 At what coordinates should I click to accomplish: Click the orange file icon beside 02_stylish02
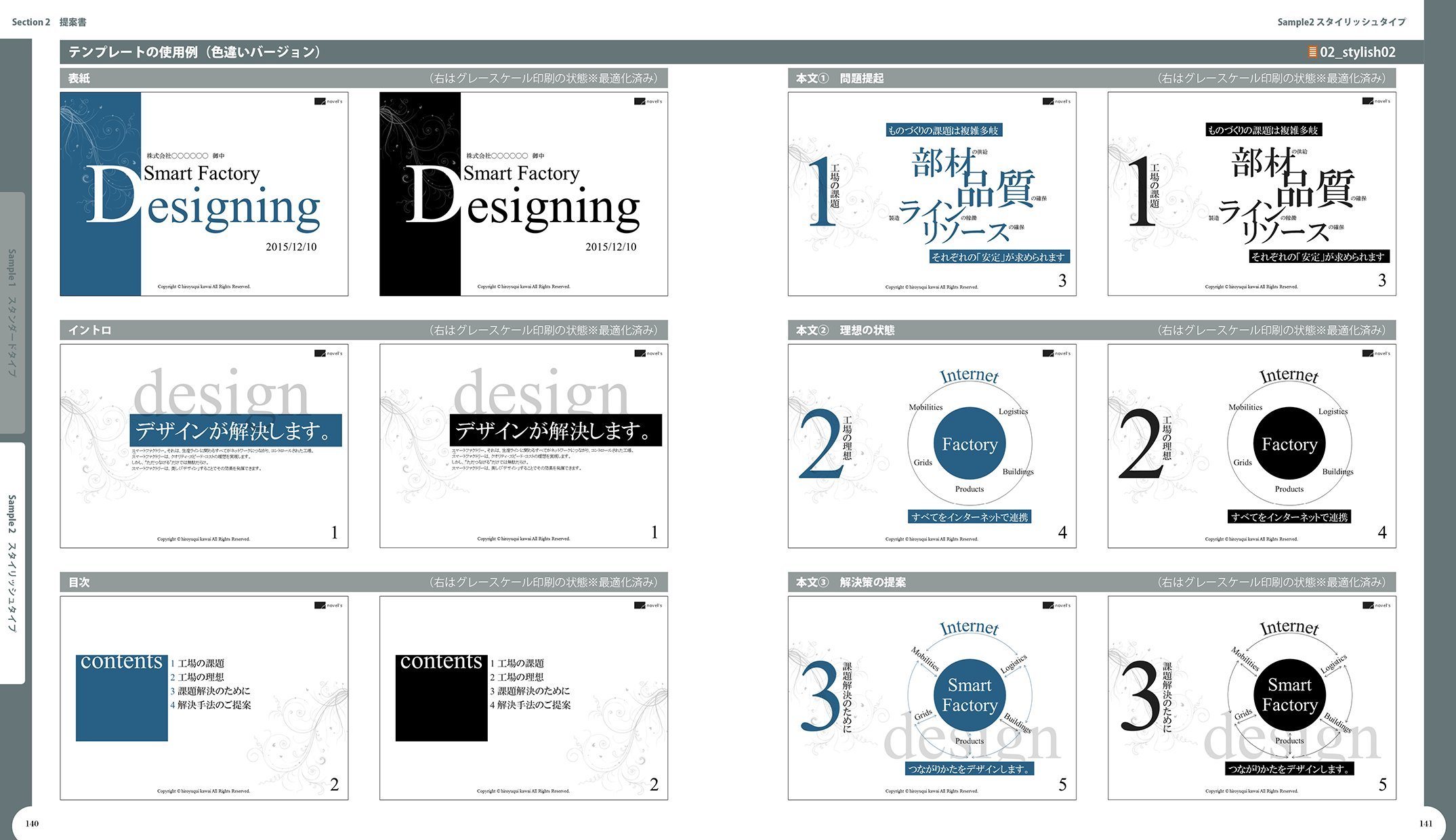[x=1312, y=52]
